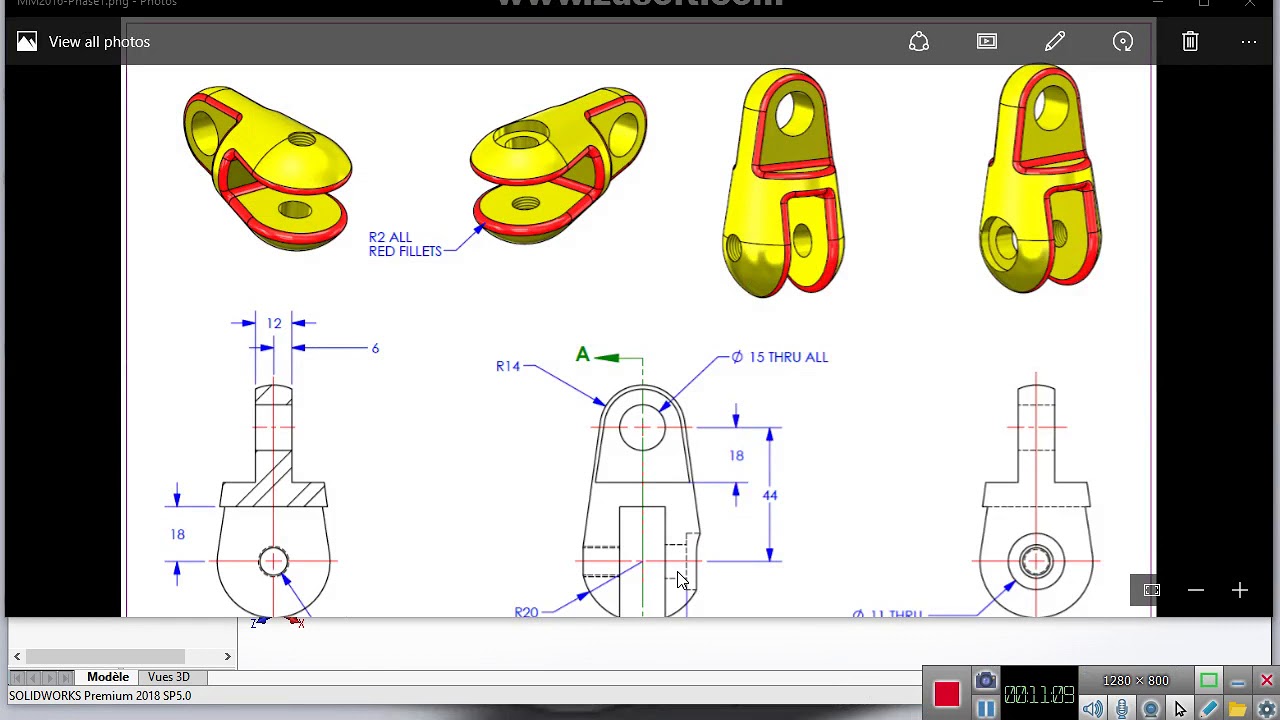Viewport: 1280px width, 720px height.
Task: Open the Edit pencil tool in Photos
Action: 1055,42
